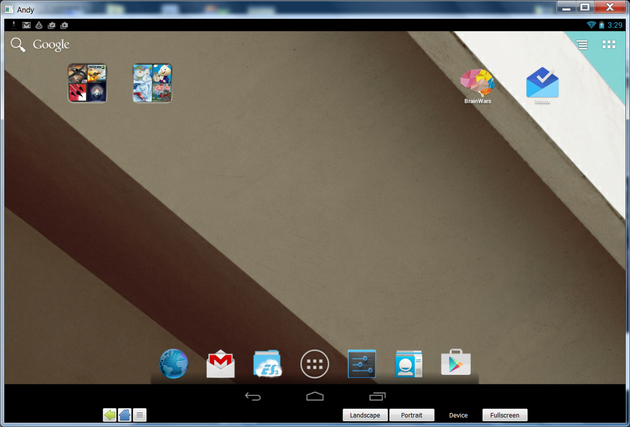Open the grid view icon at top right

(609, 45)
